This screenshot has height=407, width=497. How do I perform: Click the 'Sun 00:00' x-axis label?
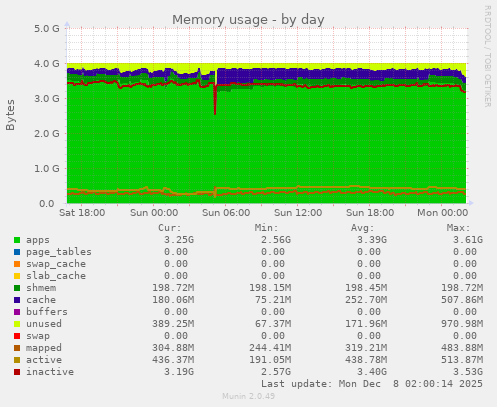coord(154,213)
